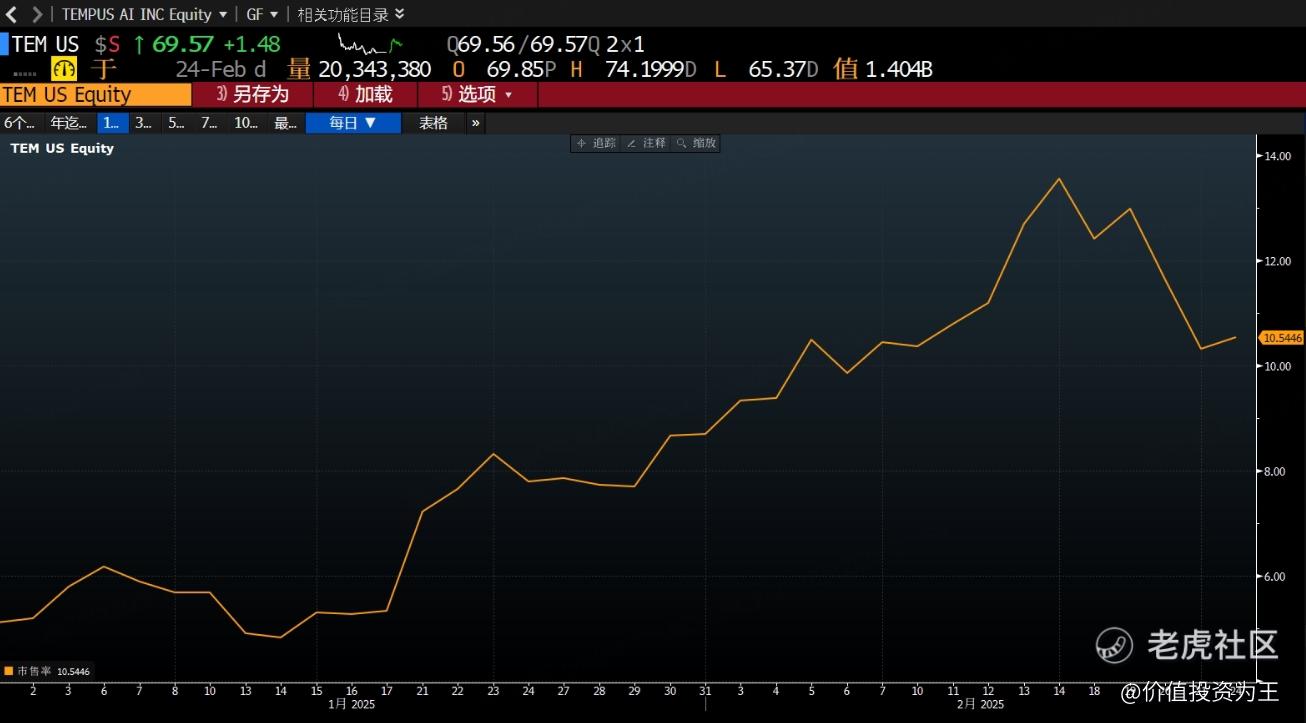Click the bid/ask quote 69.56/69.57
The image size is (1306, 723).
523,44
